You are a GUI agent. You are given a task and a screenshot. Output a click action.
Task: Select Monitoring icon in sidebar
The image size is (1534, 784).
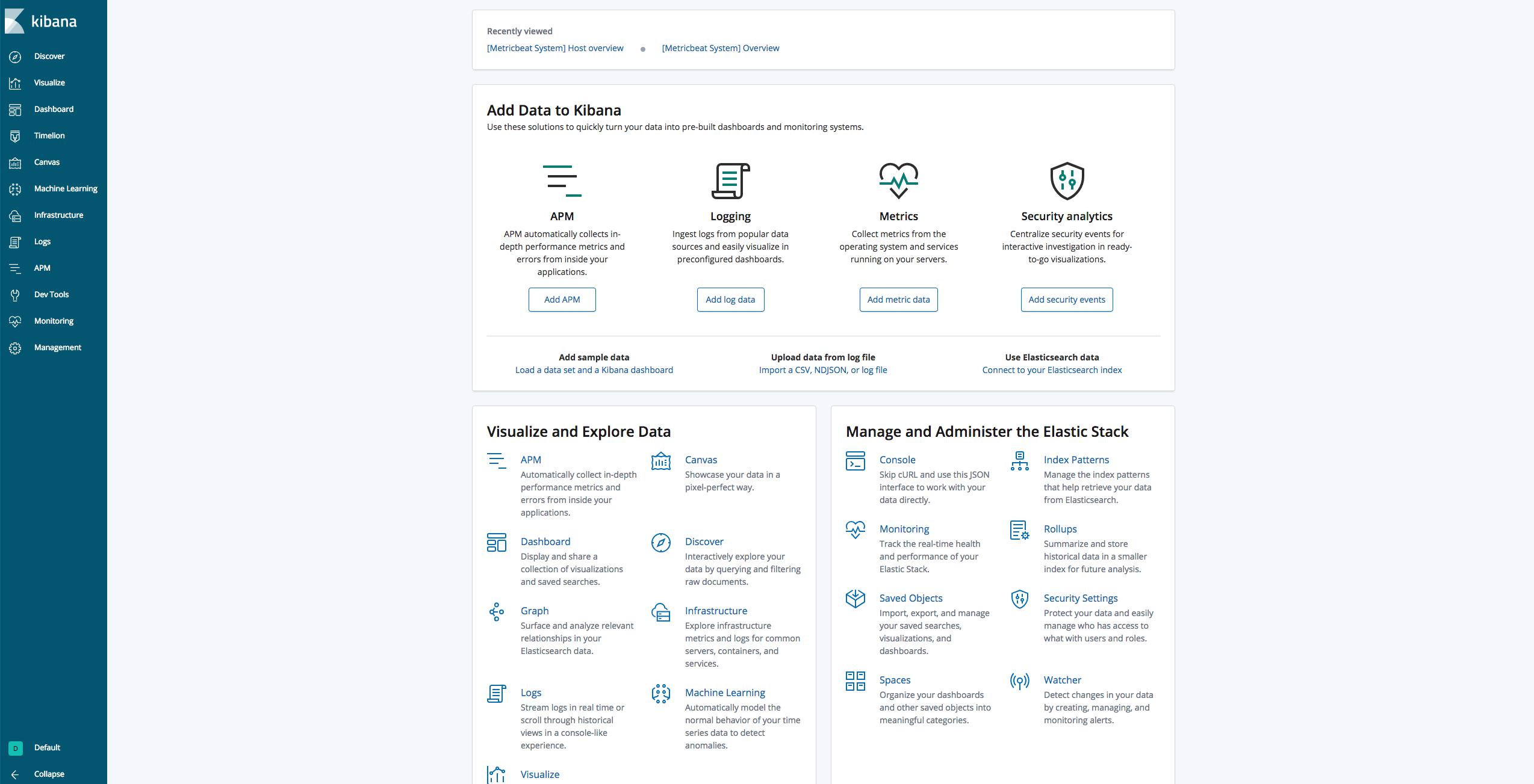tap(15, 320)
